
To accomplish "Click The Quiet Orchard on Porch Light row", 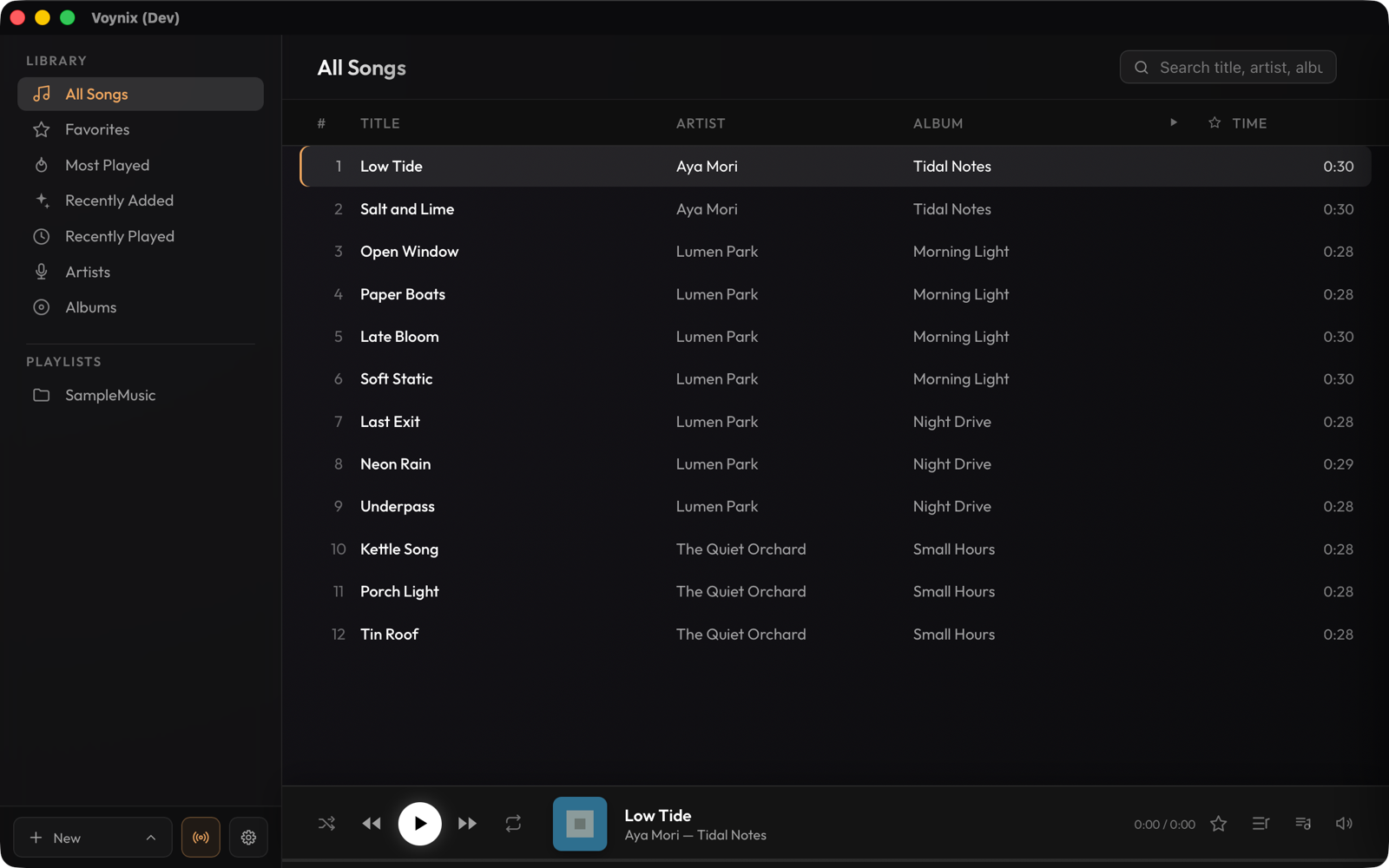I will coord(741,592).
